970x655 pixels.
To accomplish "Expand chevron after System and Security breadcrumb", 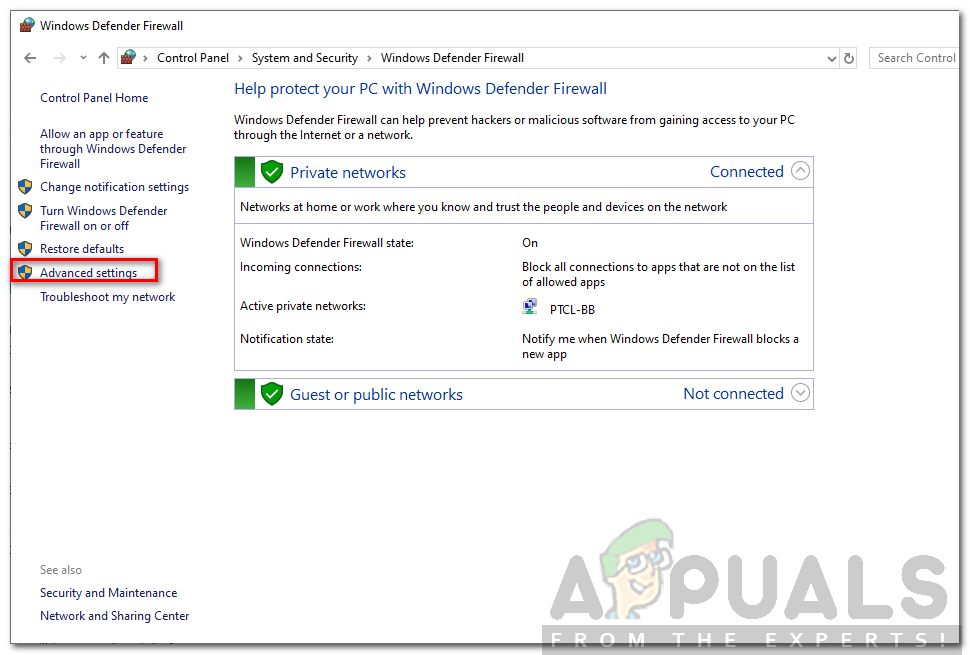I will [369, 58].
